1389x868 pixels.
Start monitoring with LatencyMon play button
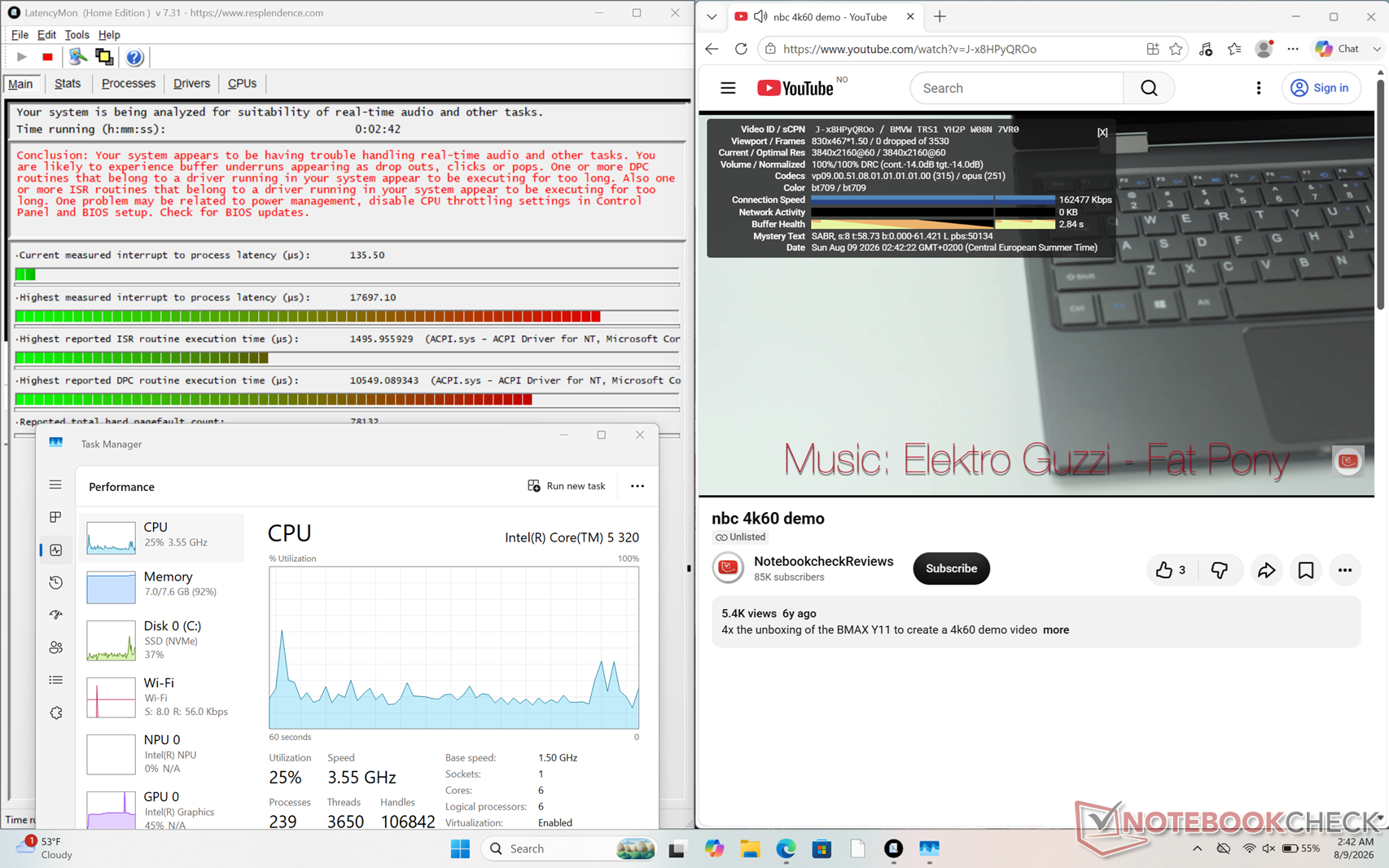[22, 57]
